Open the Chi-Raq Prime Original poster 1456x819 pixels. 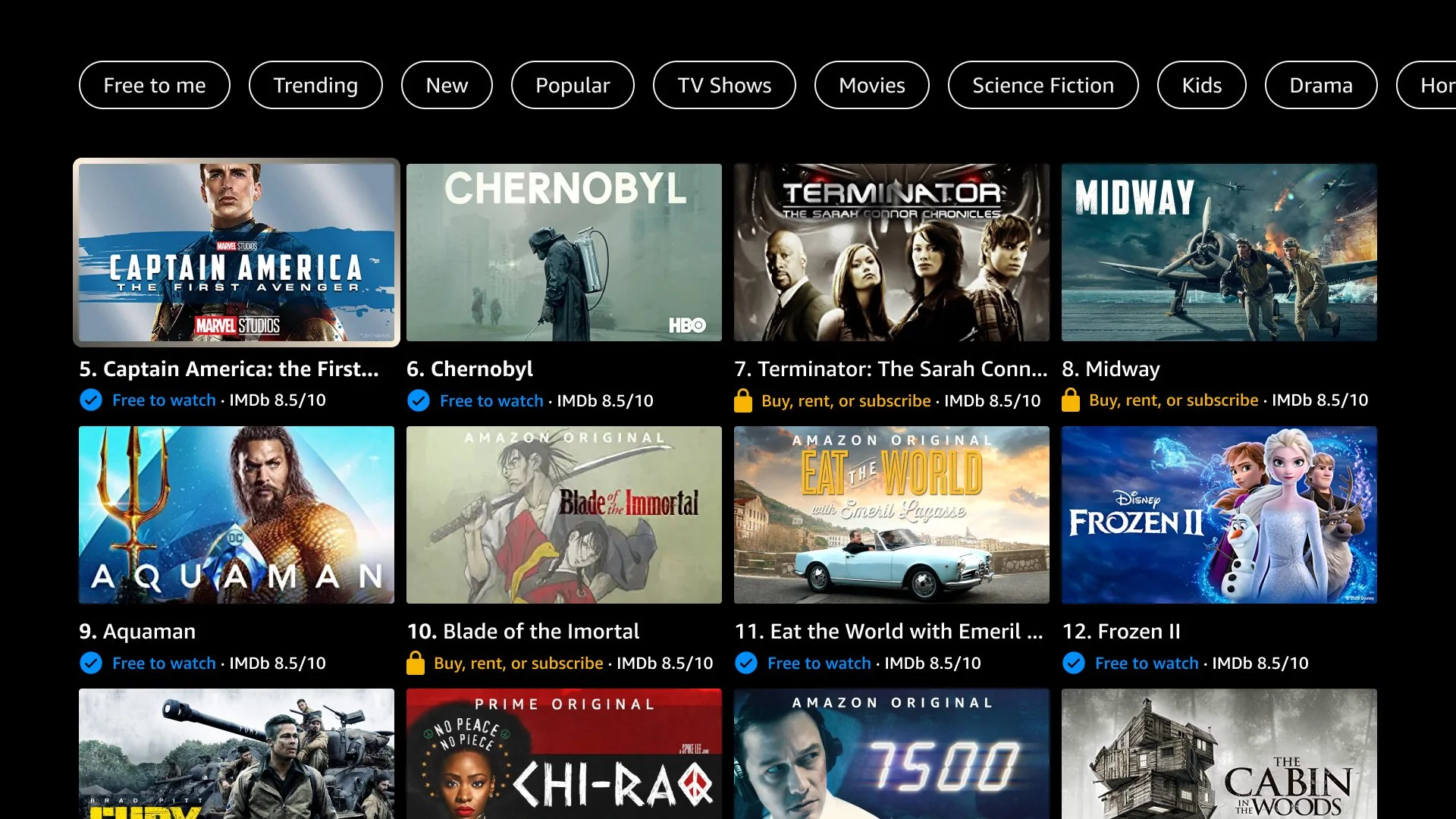coord(564,754)
